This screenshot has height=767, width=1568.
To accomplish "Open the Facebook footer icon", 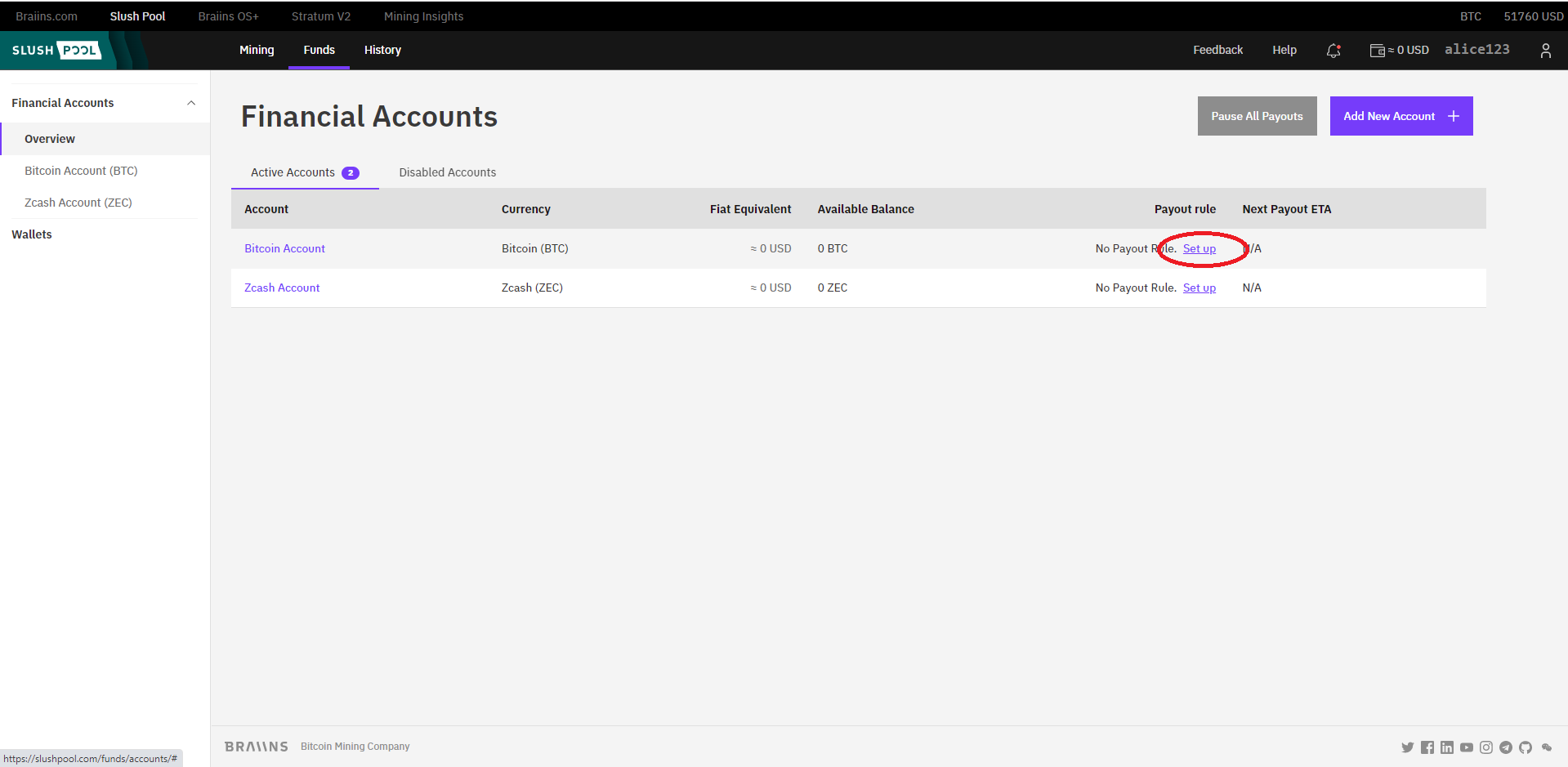I will 1427,747.
